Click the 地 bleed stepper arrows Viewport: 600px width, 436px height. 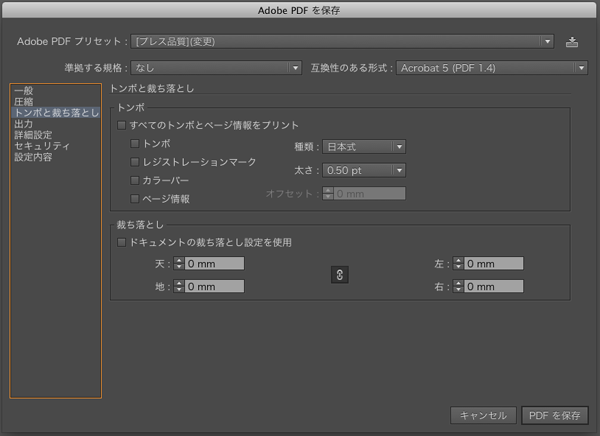[x=179, y=286]
